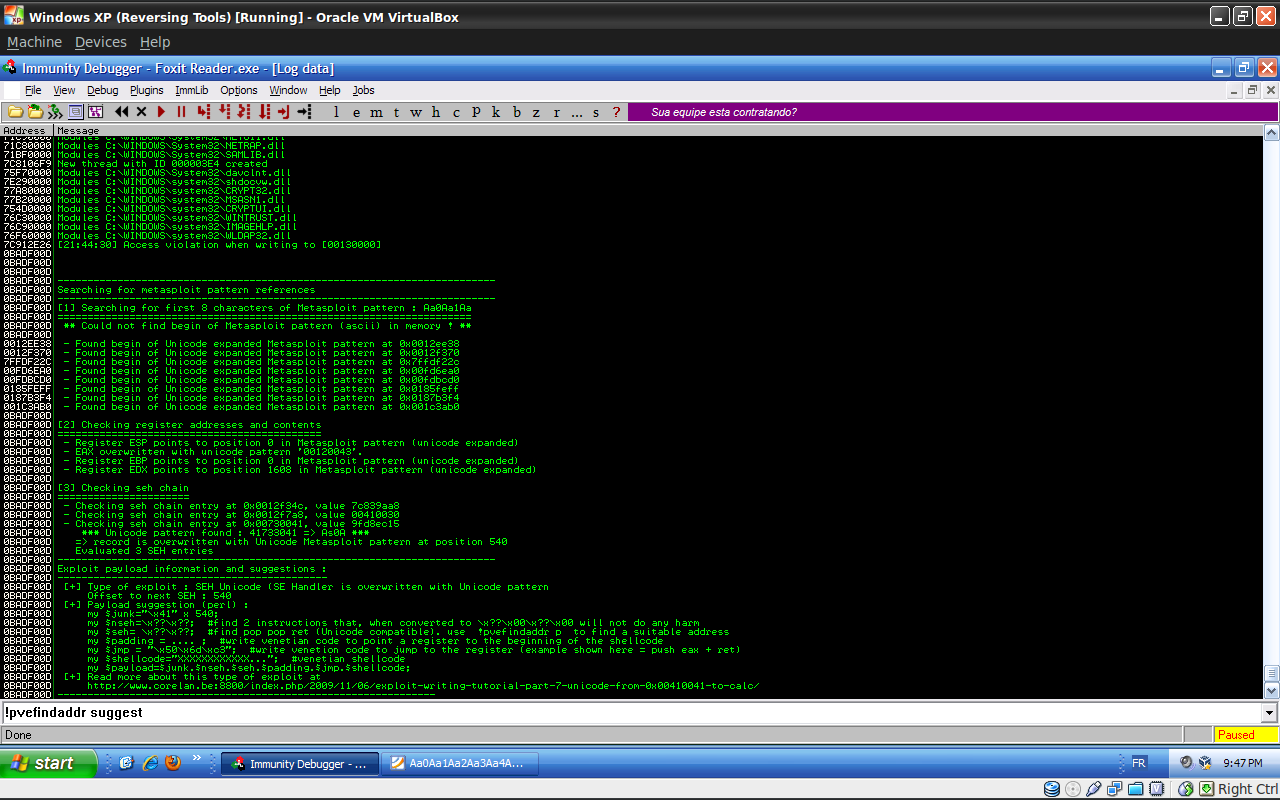Screen dimensions: 1280x800
Task: Click the Trace over icon
Action: (x=265, y=112)
